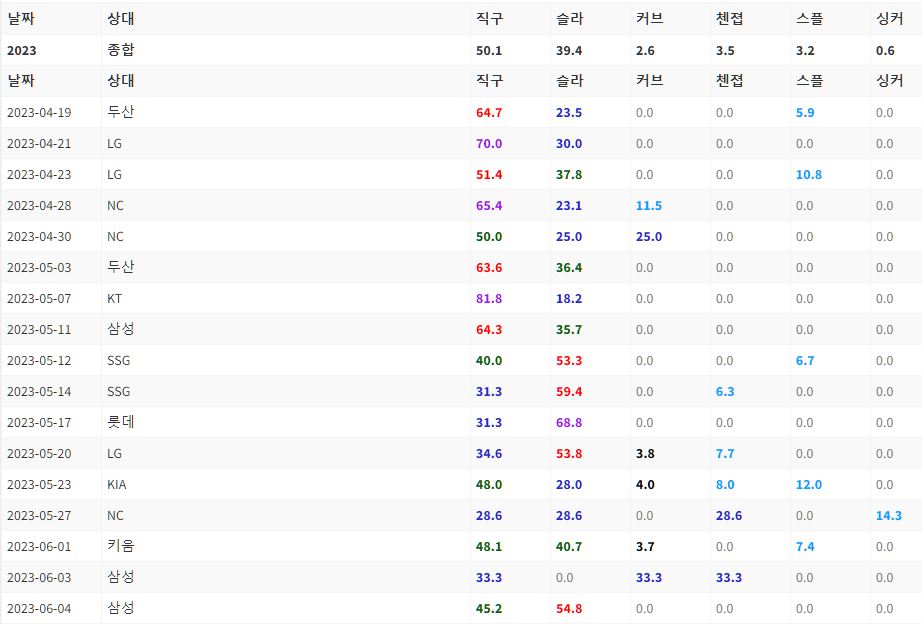Select splitter value 7.4
922x624 pixels.
point(805,547)
